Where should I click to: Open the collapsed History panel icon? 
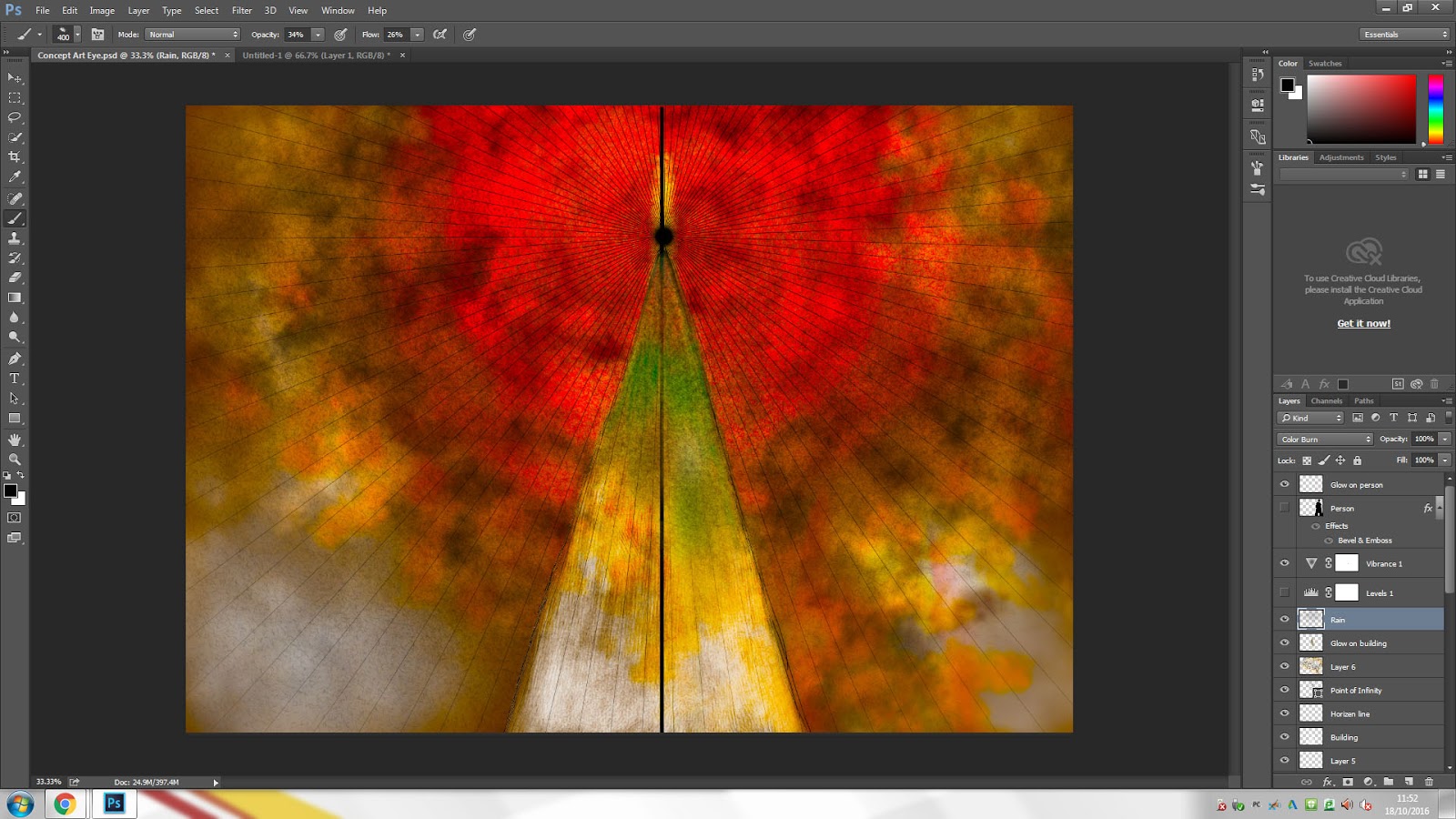point(1258,75)
